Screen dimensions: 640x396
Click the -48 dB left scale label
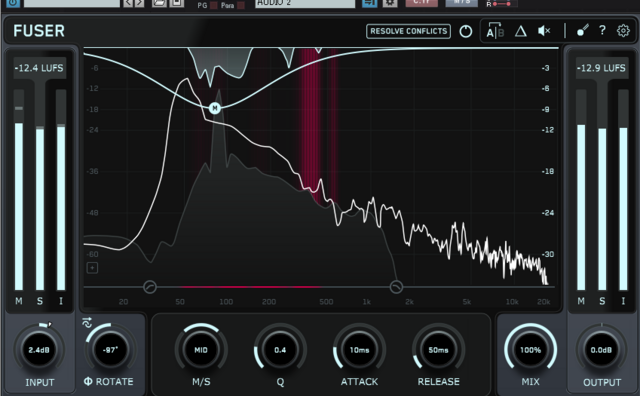[93, 213]
